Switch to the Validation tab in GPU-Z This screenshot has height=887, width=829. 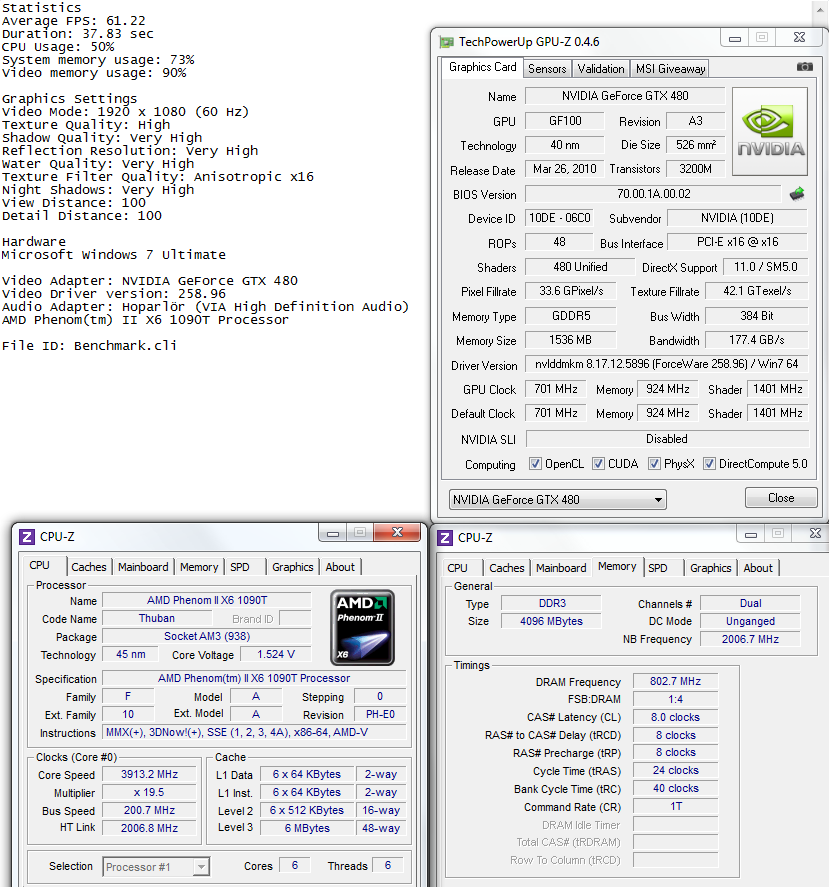pyautogui.click(x=600, y=68)
